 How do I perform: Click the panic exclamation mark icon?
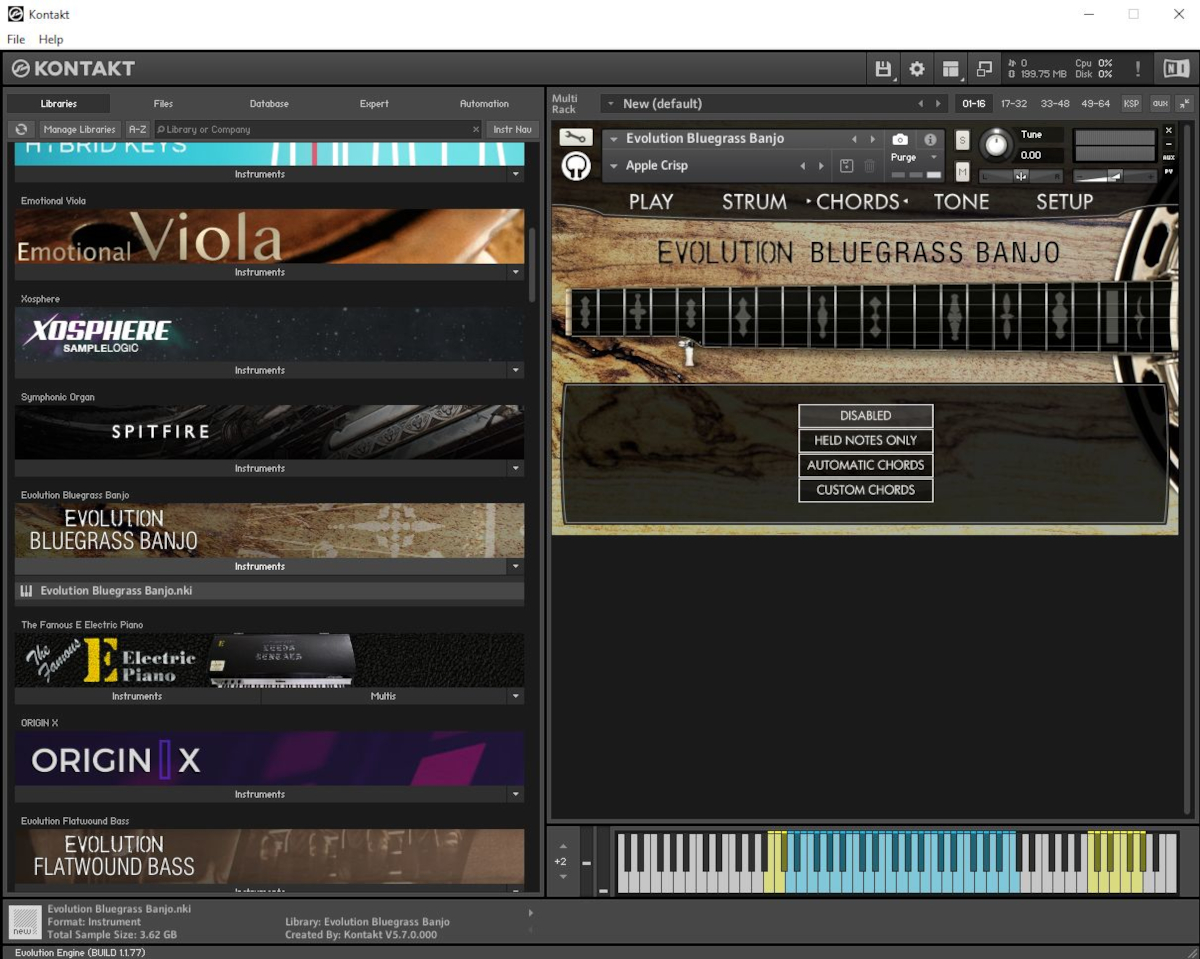click(x=1137, y=69)
